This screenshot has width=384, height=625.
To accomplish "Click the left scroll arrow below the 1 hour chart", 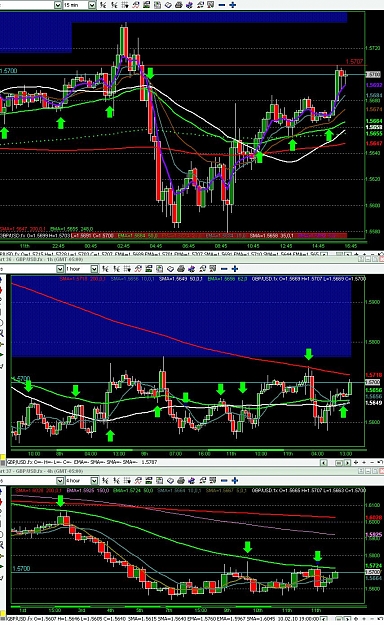I will pos(324,462).
